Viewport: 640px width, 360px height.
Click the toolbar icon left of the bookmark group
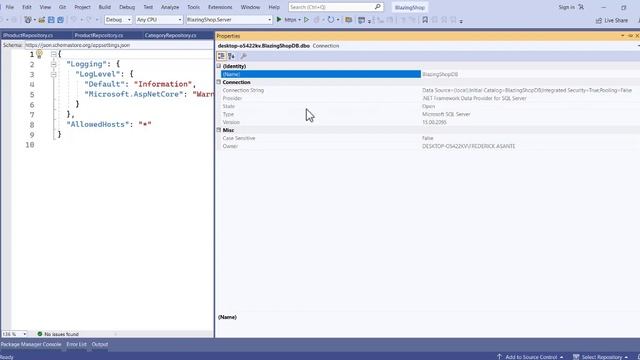(412, 20)
